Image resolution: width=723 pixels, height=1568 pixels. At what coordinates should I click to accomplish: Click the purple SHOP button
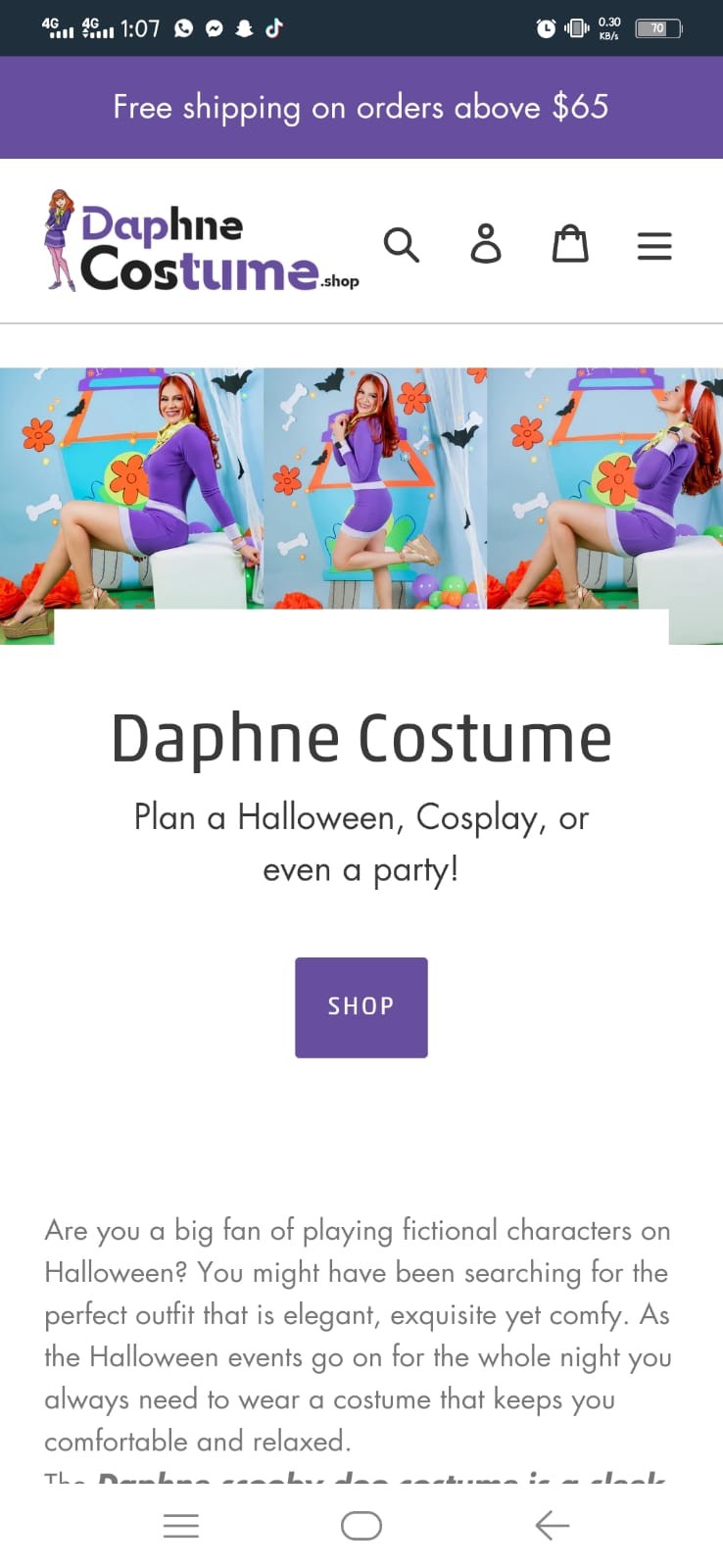(361, 1007)
